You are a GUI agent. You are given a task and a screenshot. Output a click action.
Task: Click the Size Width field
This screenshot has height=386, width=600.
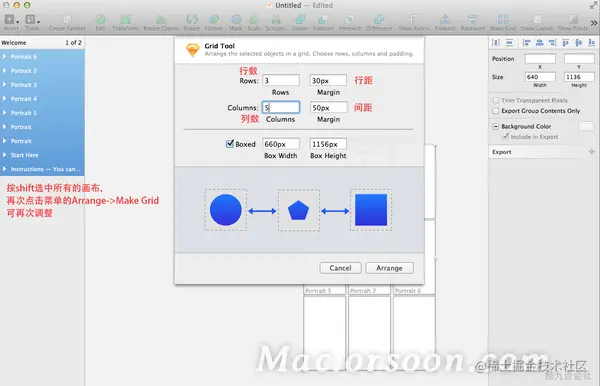(x=540, y=77)
